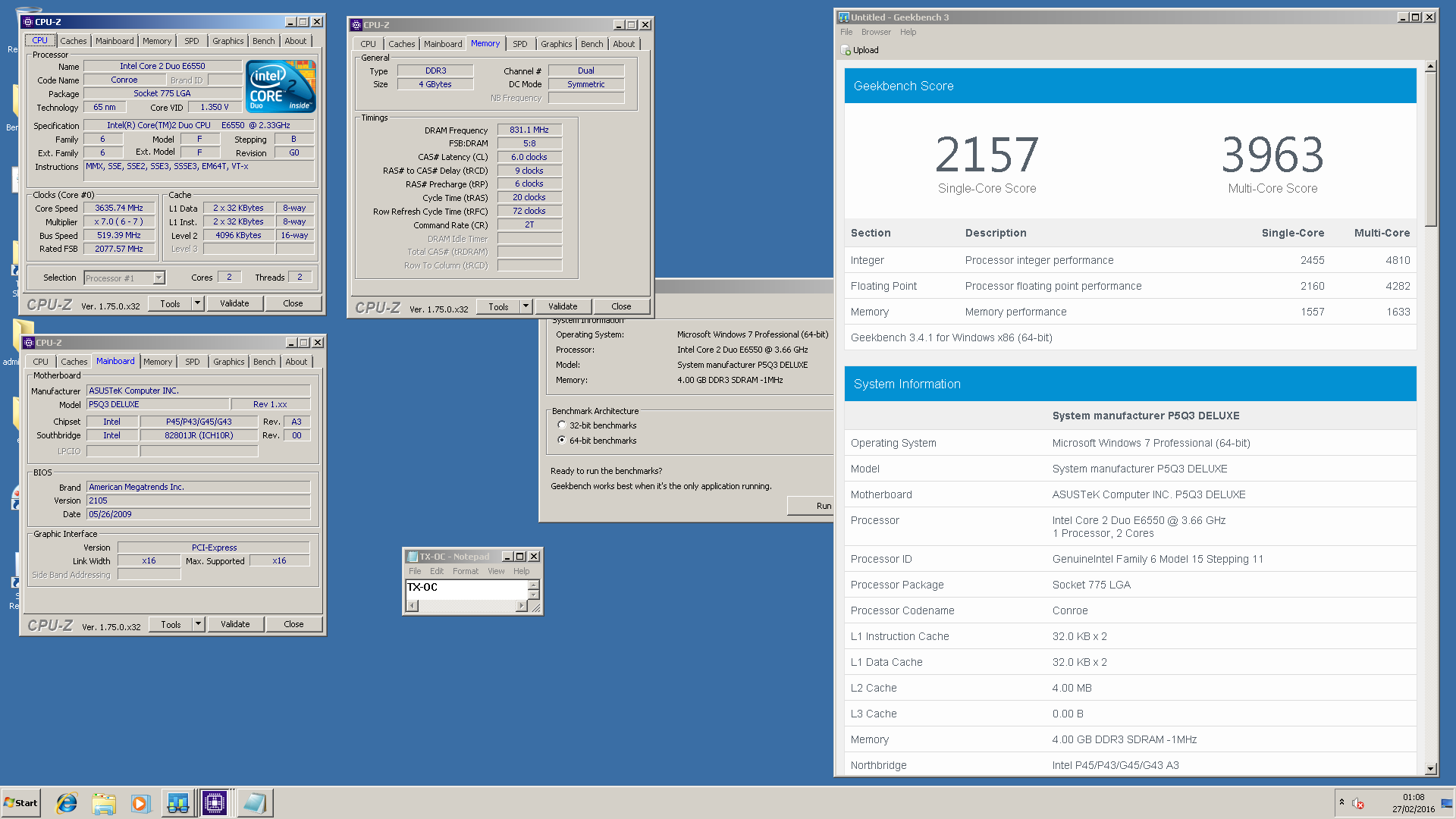Open Geekbench File menu
Image resolution: width=1456 pixels, height=819 pixels.
846,32
